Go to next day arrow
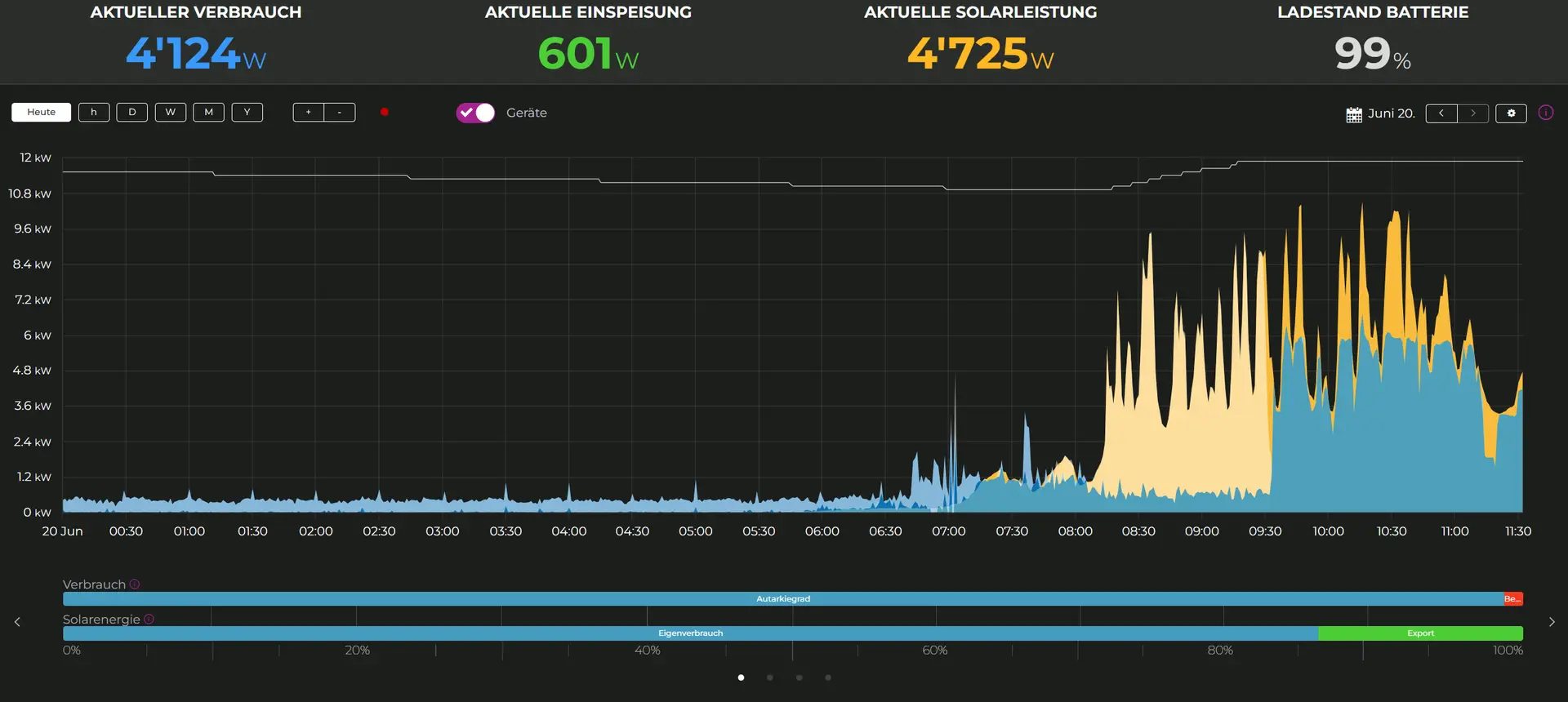Screen dimensions: 1568x702 (x=1473, y=113)
